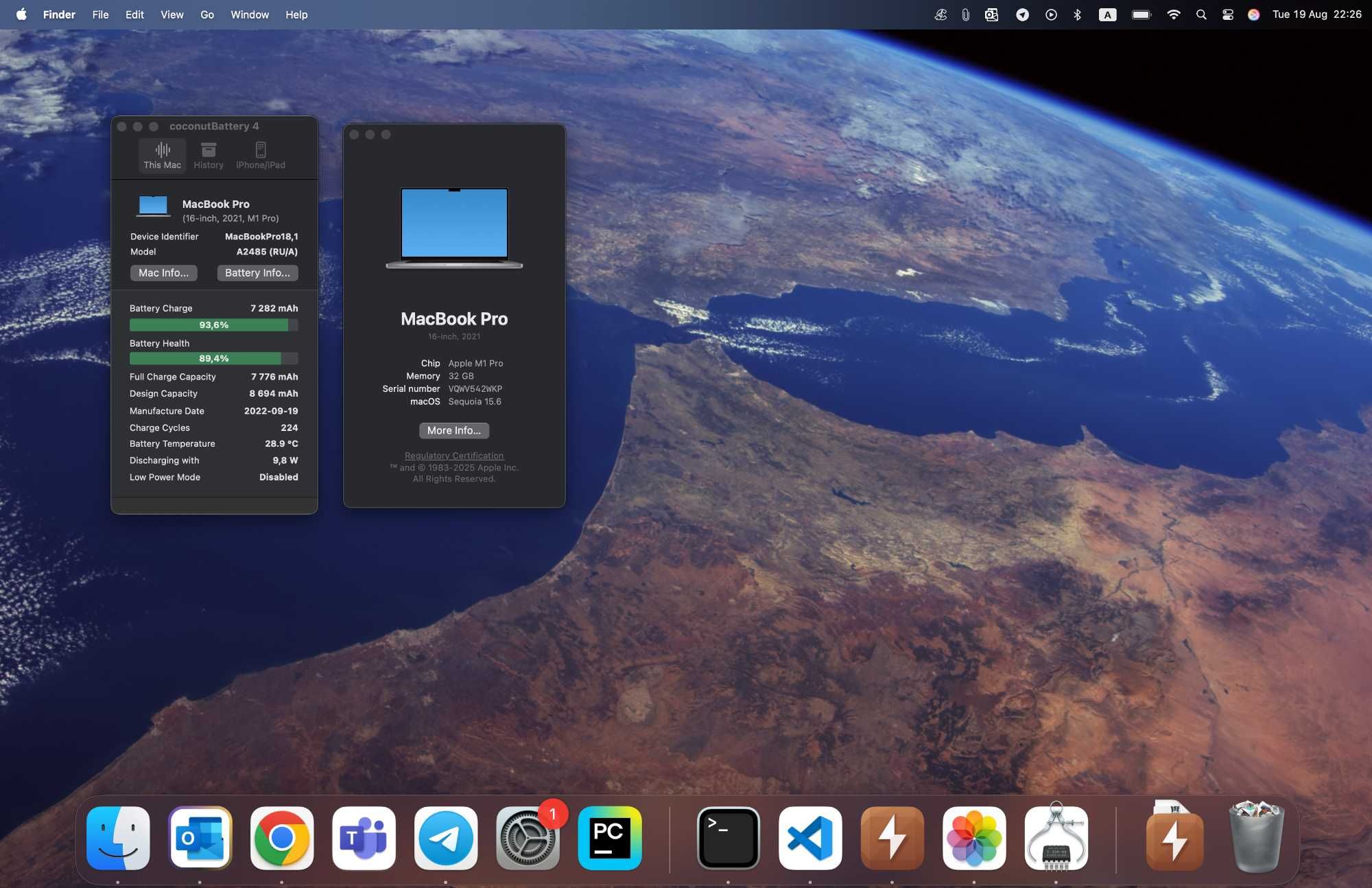Switch to the iPhone/iPad tab
The height and width of the screenshot is (888, 1372).
coord(261,156)
